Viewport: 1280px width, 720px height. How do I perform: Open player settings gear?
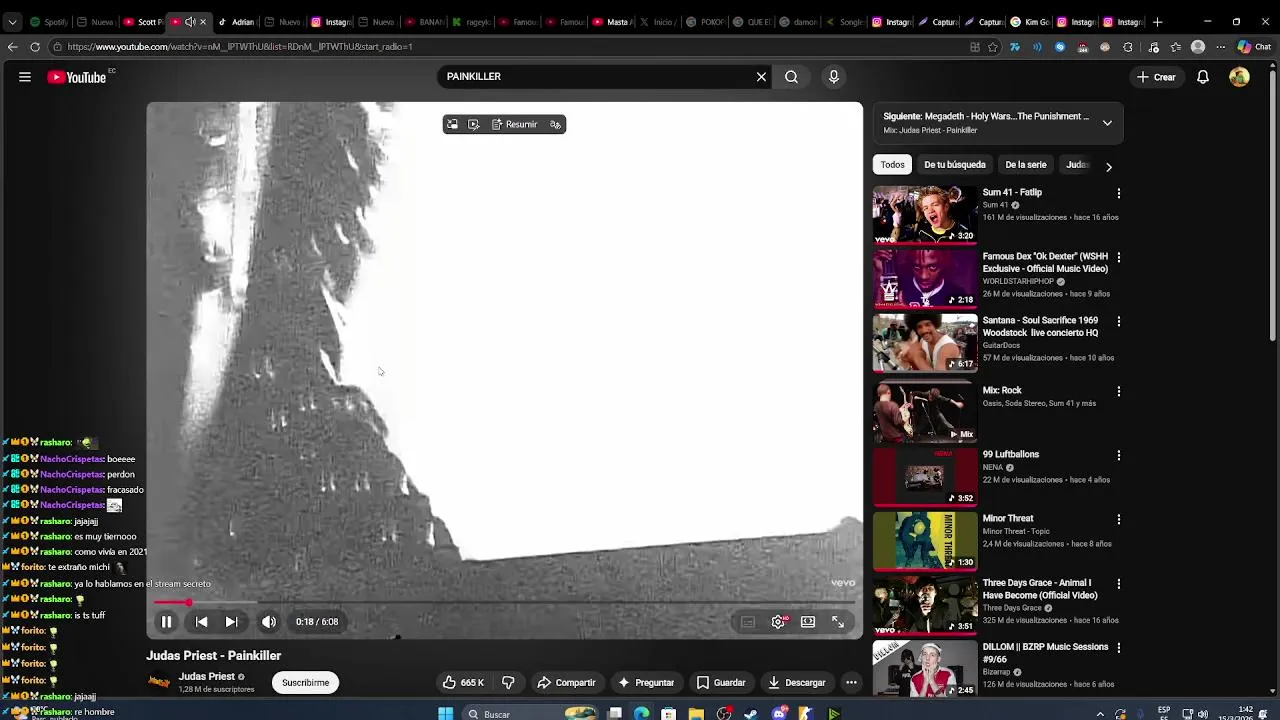pos(778,622)
